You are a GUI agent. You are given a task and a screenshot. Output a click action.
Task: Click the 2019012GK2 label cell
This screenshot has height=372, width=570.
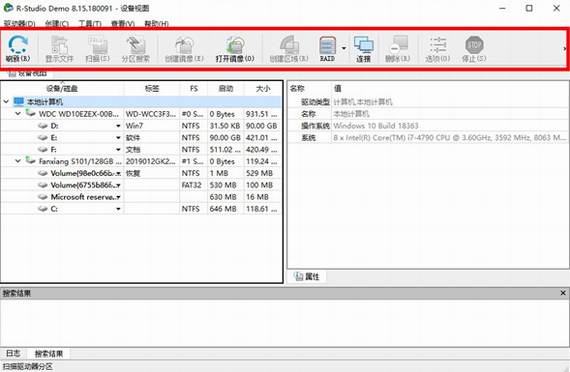pos(151,161)
